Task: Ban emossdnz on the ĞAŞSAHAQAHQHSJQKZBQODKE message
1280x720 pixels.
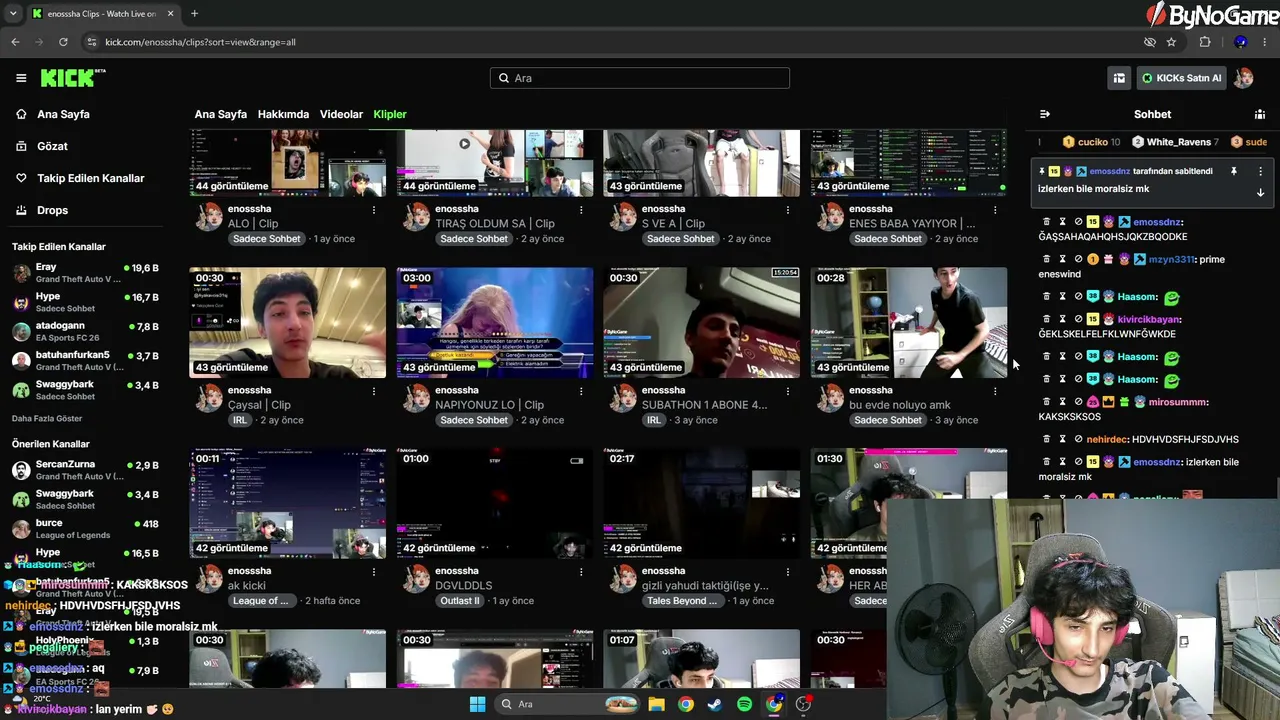Action: pos(1078,222)
